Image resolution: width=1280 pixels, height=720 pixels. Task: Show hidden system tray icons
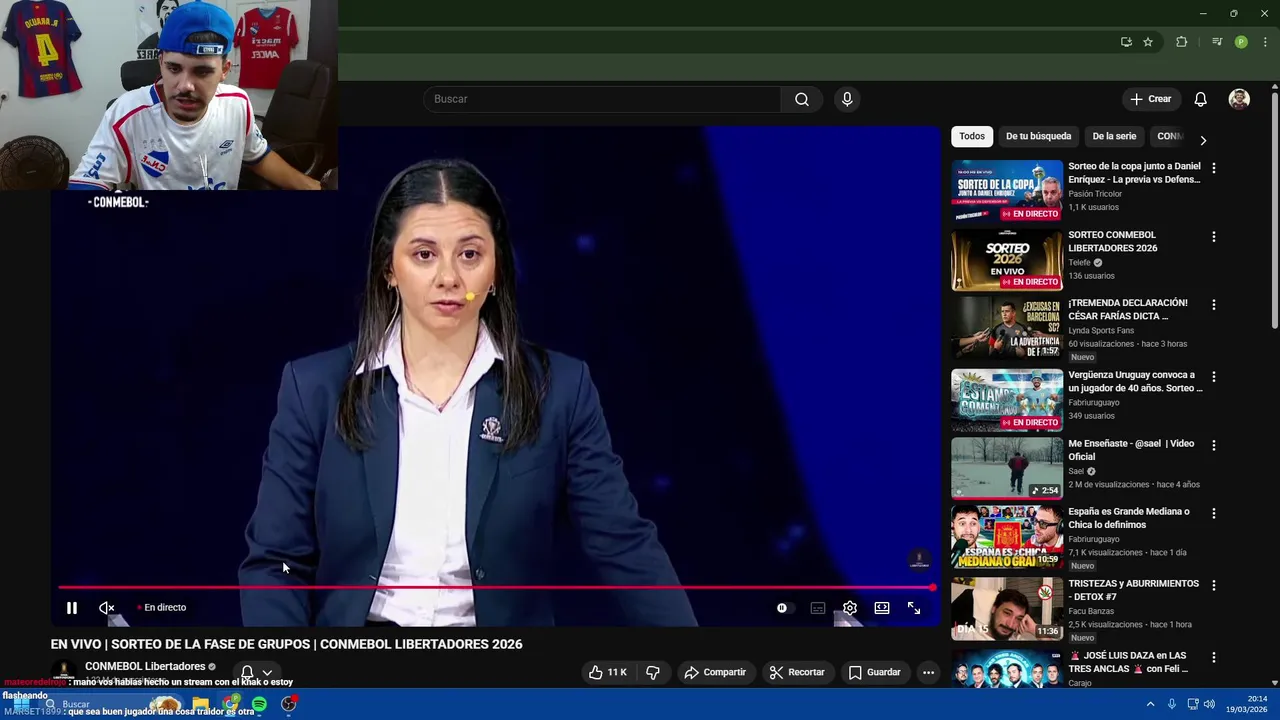tap(1150, 704)
